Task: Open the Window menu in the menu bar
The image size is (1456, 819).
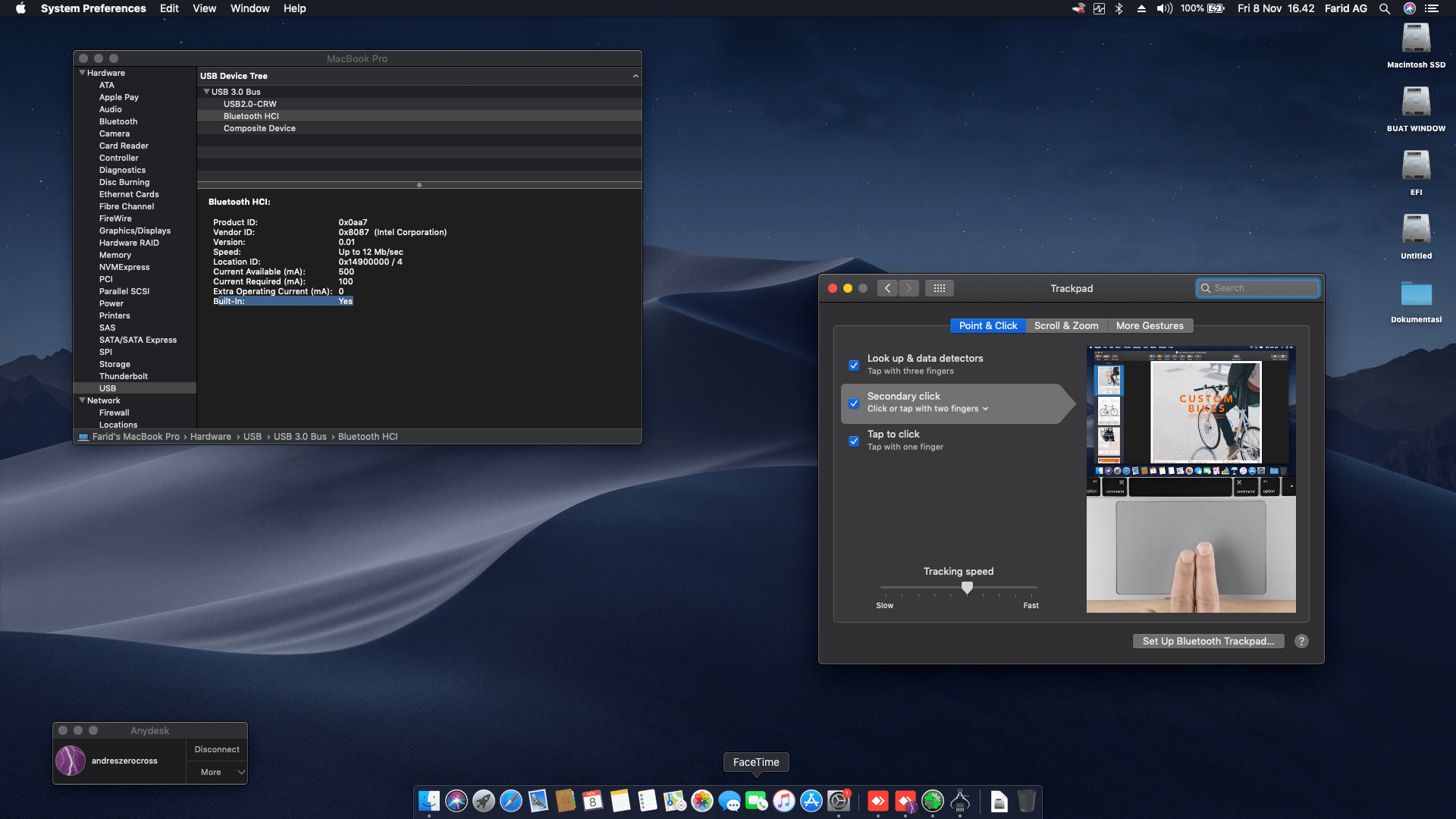Action: 249,8
